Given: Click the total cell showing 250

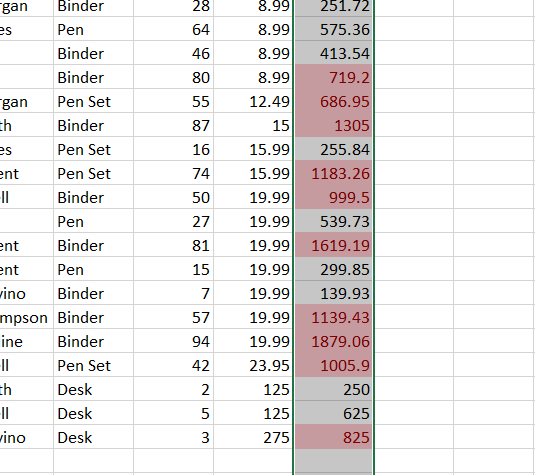Looking at the screenshot, I should (x=333, y=389).
